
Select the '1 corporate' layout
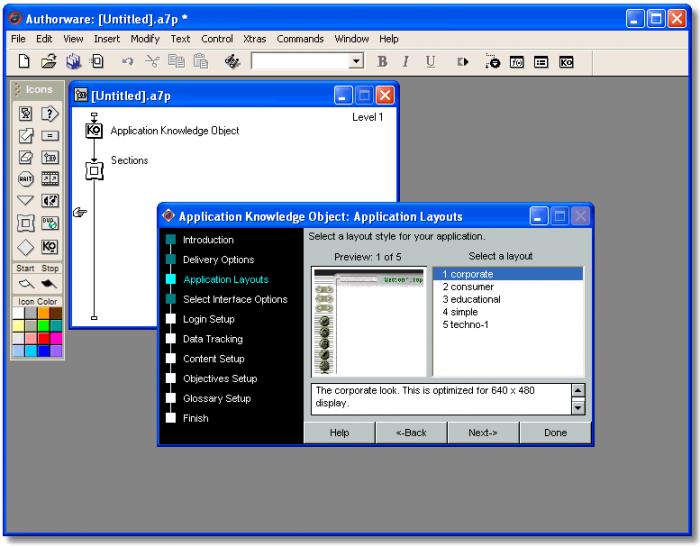pos(508,274)
